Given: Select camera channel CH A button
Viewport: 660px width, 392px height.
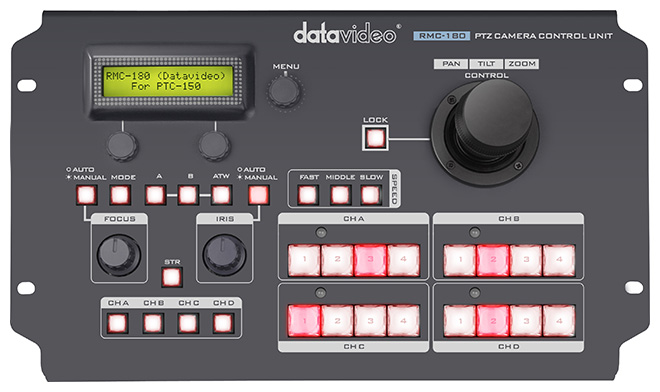Looking at the screenshot, I should [x=117, y=323].
